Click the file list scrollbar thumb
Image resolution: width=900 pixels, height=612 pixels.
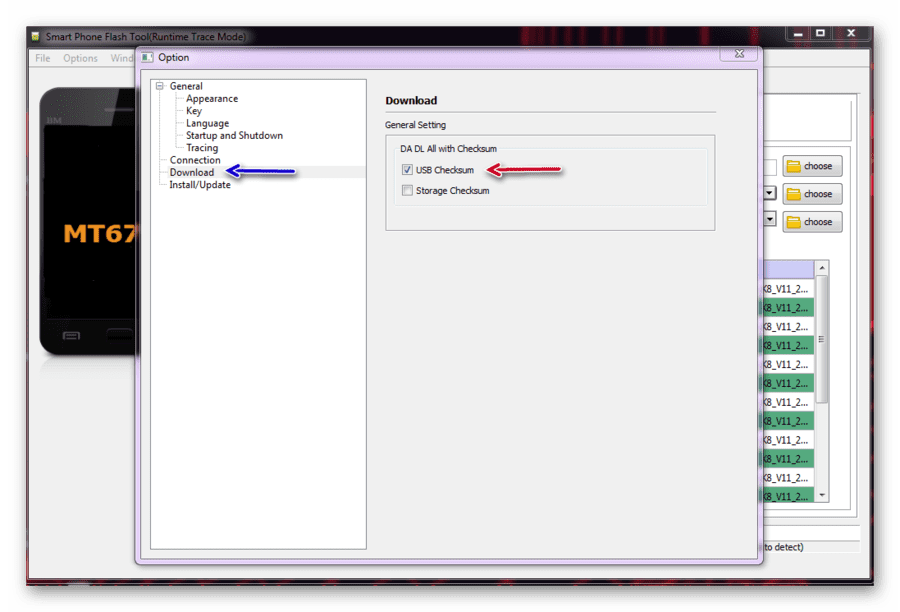[822, 339]
